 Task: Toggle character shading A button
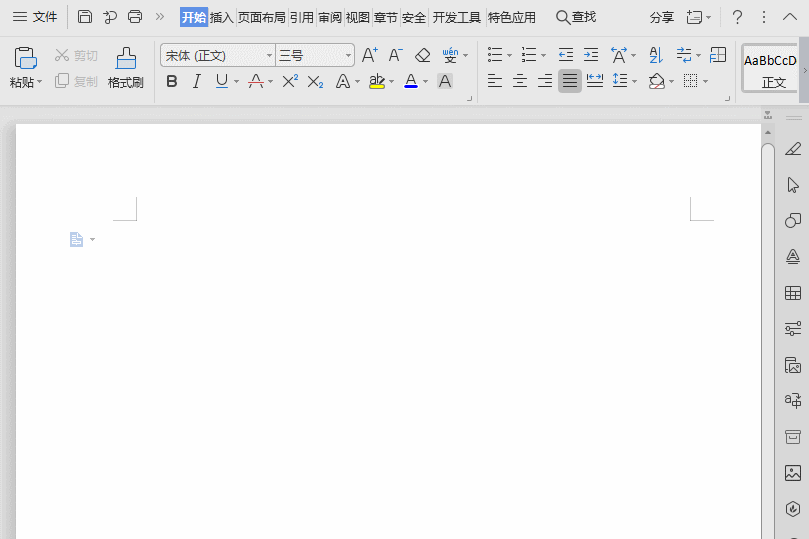tap(445, 81)
